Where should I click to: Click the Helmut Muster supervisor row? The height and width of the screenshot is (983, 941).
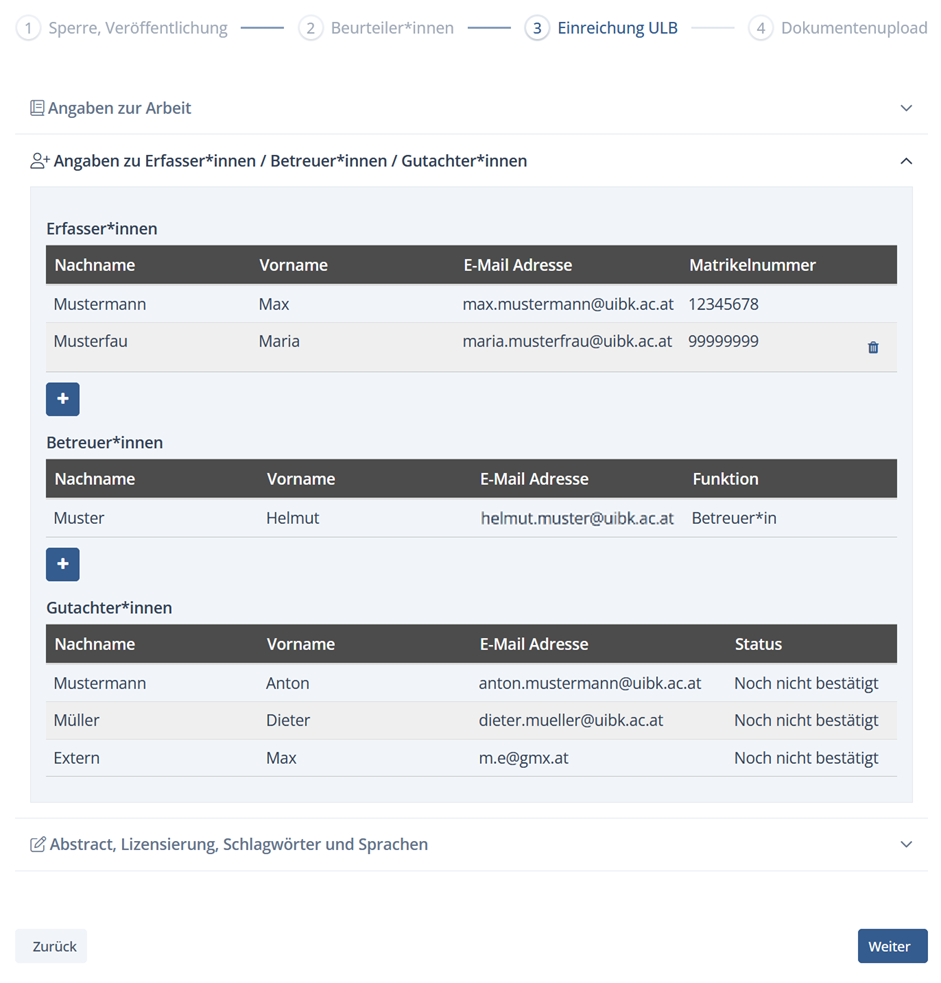coord(470,518)
